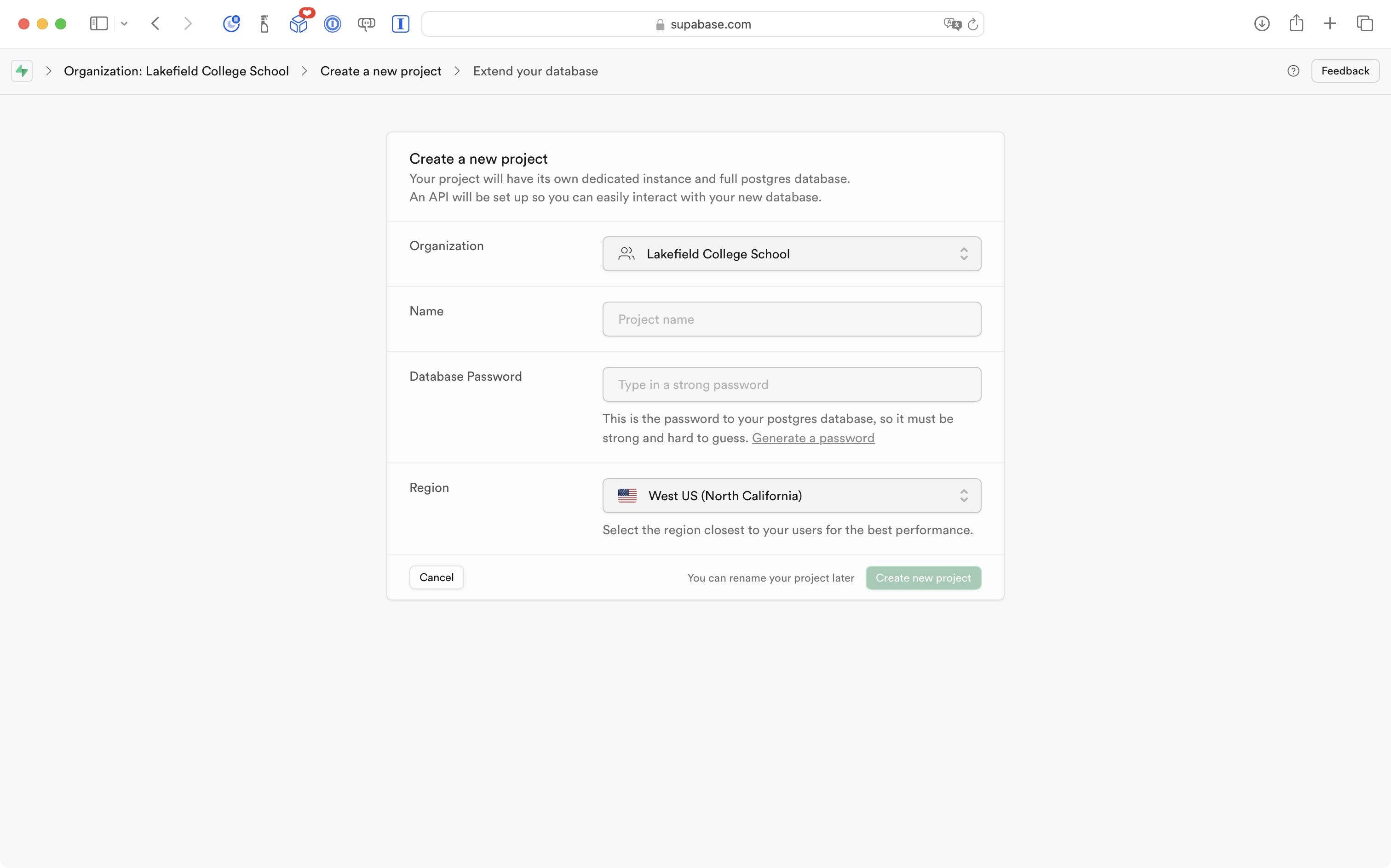
Task: Click the translate icon in address bar
Action: 952,24
